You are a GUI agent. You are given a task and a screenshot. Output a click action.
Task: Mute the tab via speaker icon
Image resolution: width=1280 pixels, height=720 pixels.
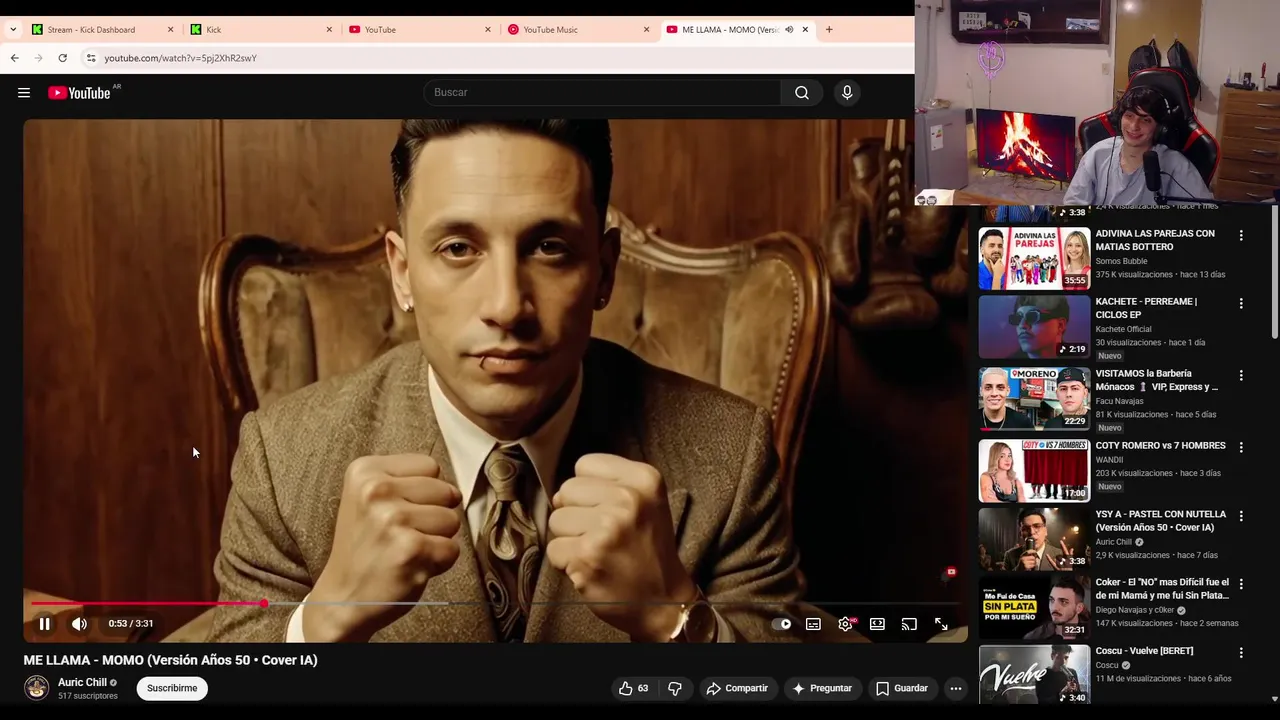click(789, 30)
